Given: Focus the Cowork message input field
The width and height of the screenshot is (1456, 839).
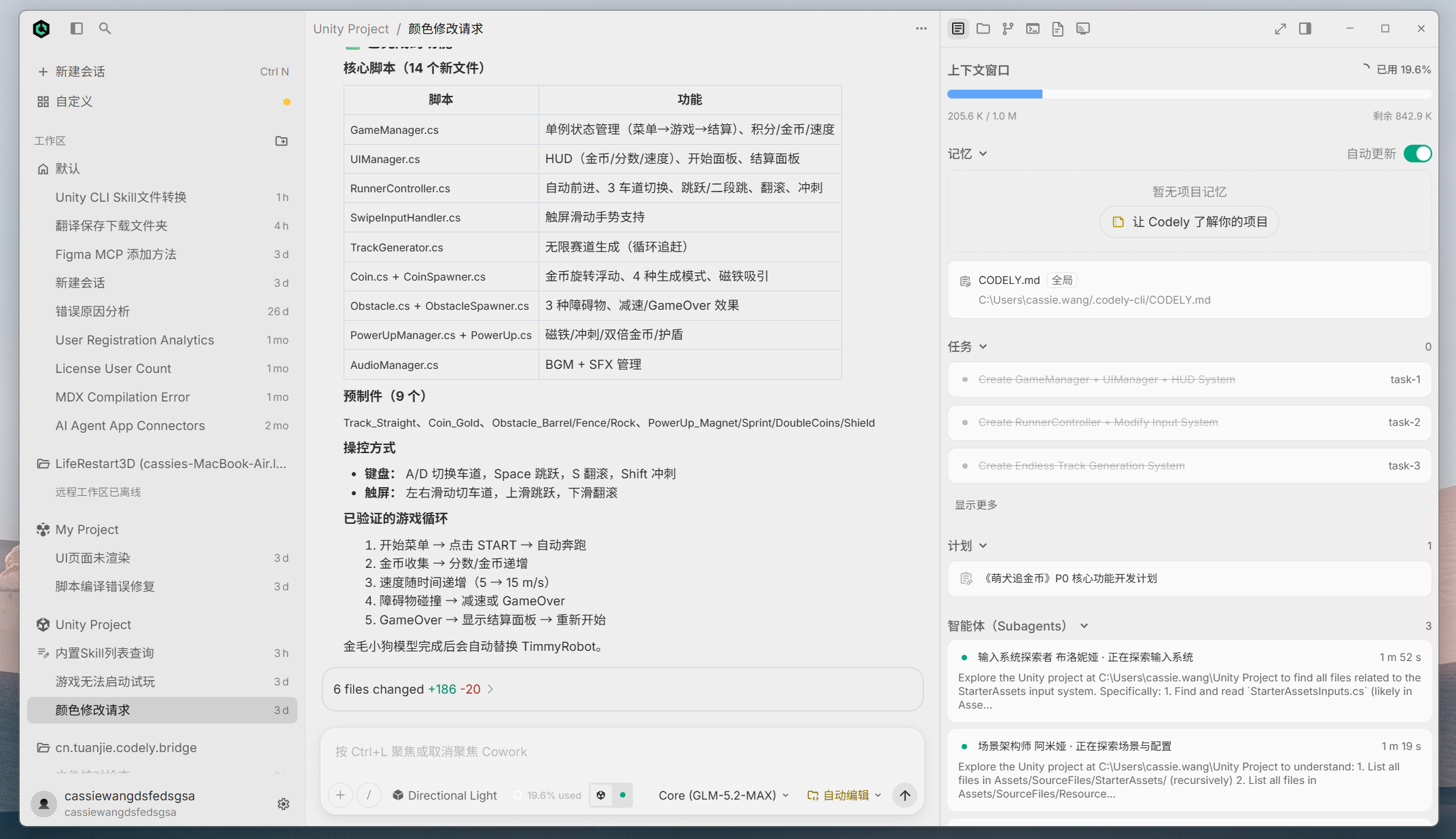Looking at the screenshot, I should point(622,751).
